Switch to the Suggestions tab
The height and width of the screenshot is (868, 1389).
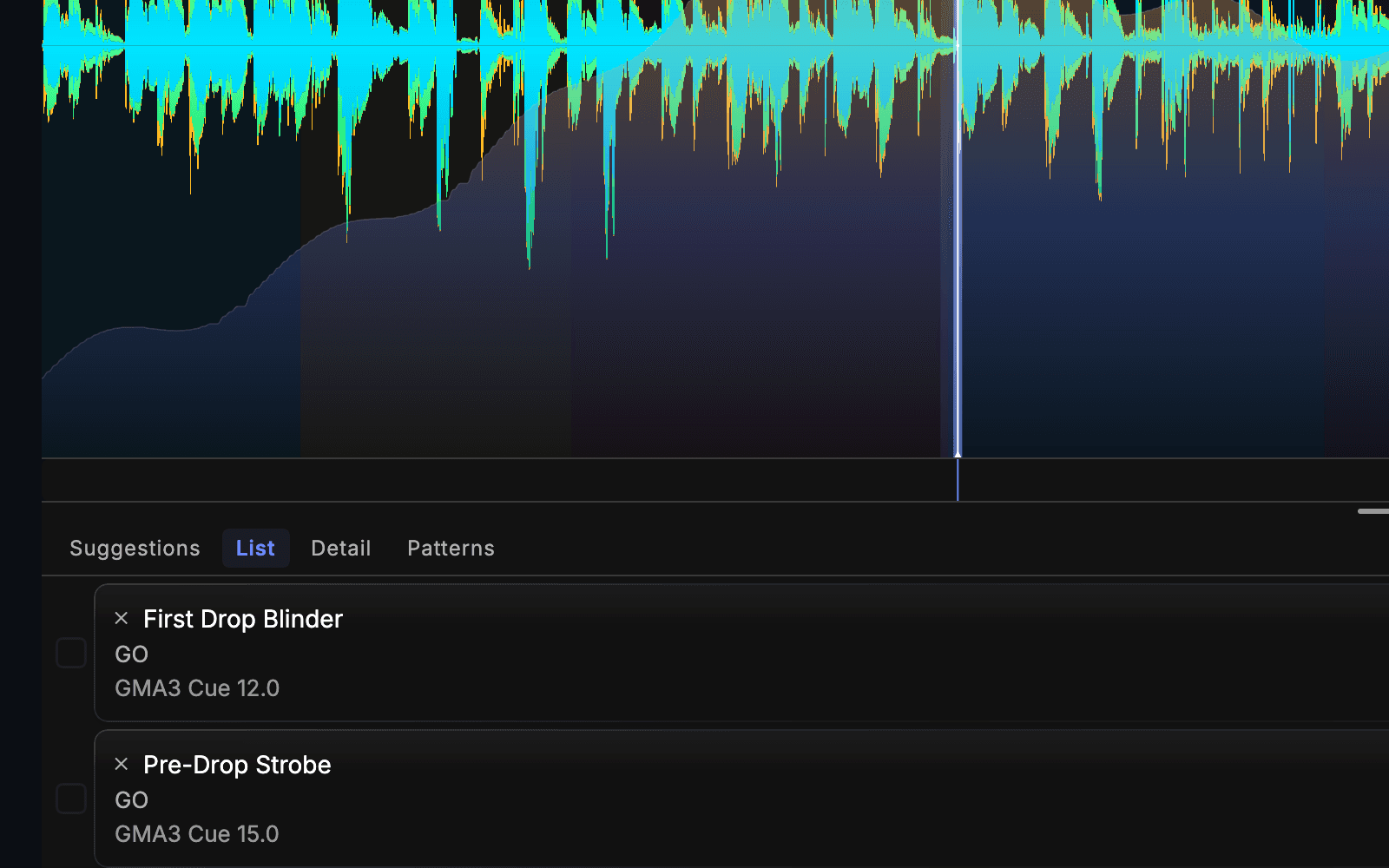135,549
